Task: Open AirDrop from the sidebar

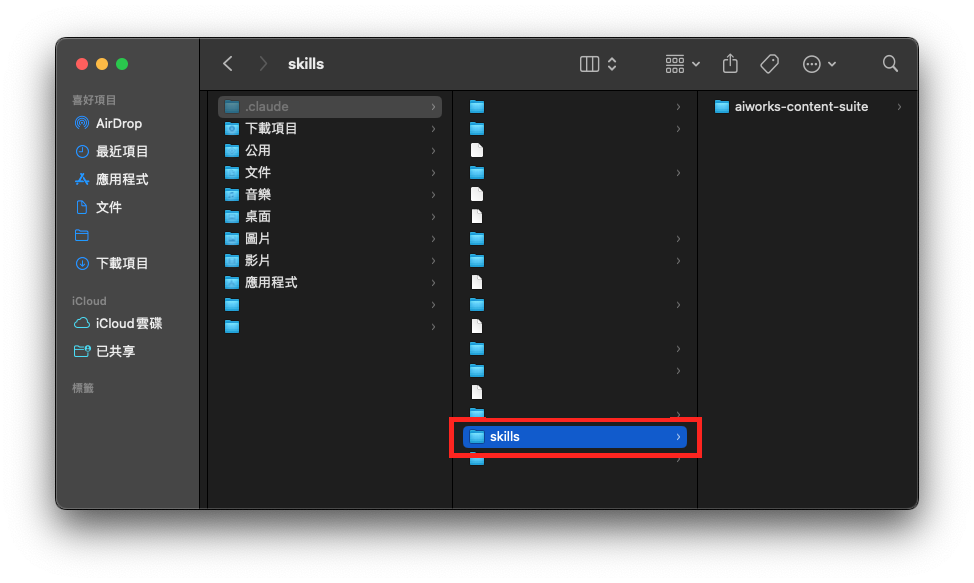Action: [x=110, y=123]
